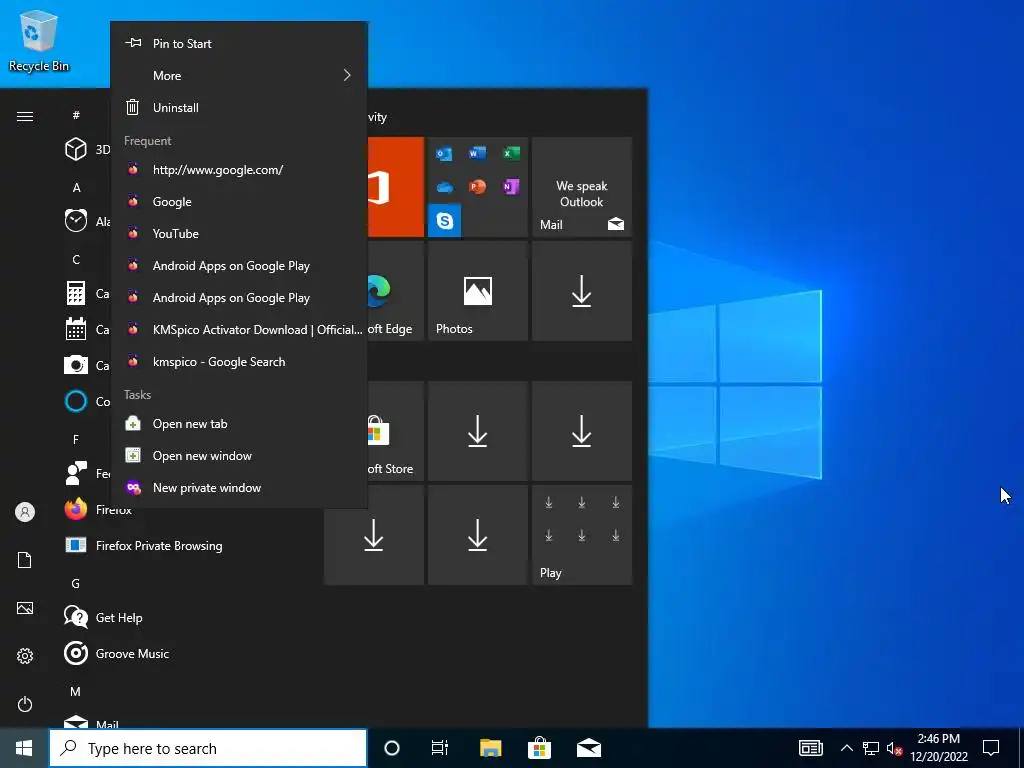Expand the More submenu arrow
The width and height of the screenshot is (1024, 768).
[347, 76]
